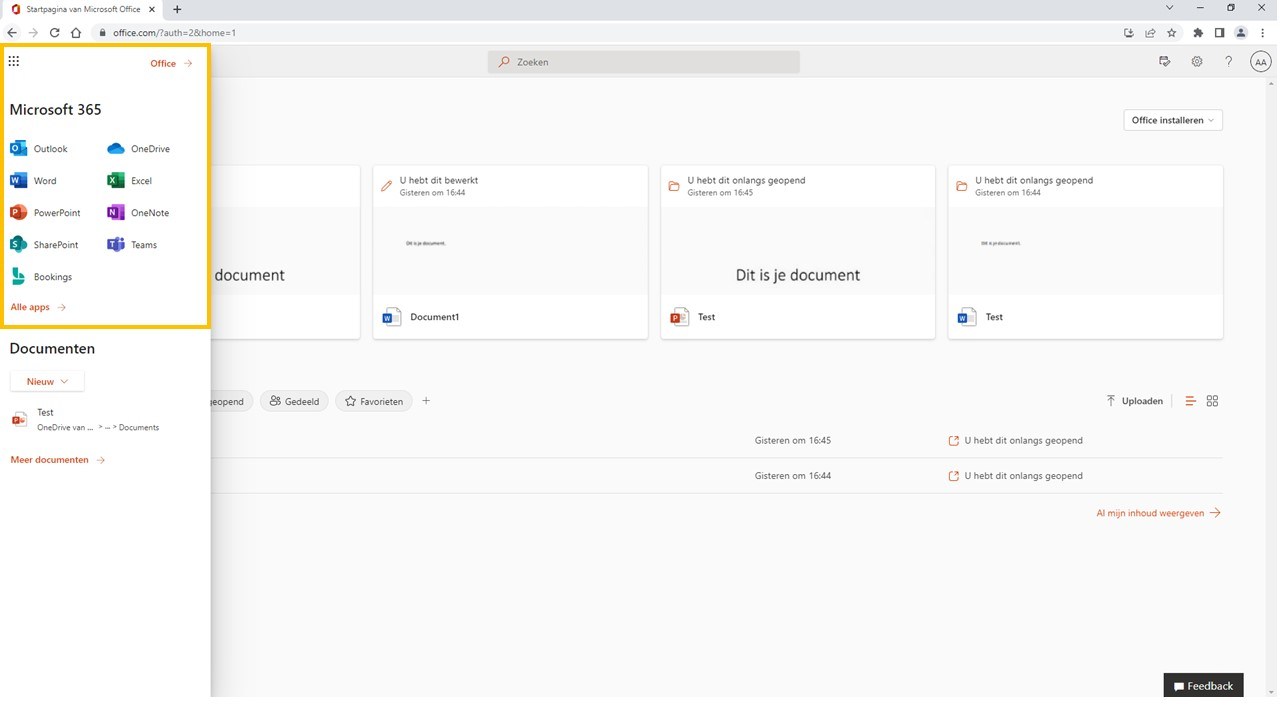The width and height of the screenshot is (1280, 720).
Task: Launch Teams from the app list
Action: (x=132, y=245)
